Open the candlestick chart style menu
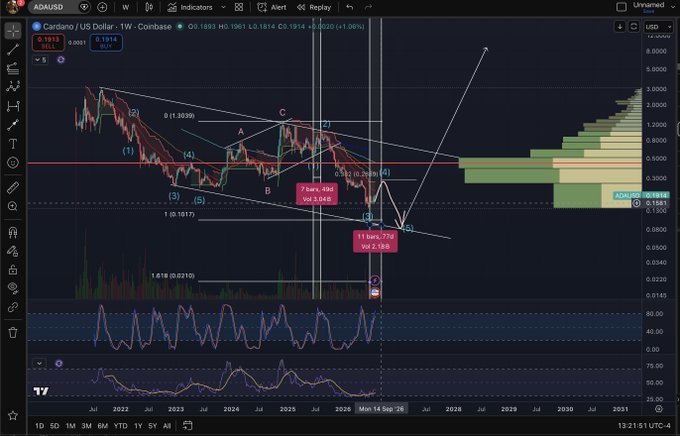Image resolution: width=680 pixels, height=436 pixels. (149, 7)
